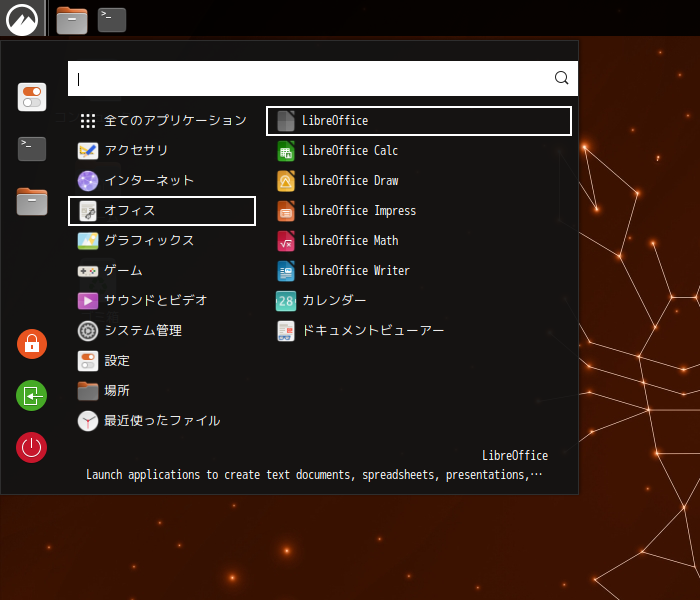Open LibreOffice Writer icon
700x600 pixels.
pos(286,271)
